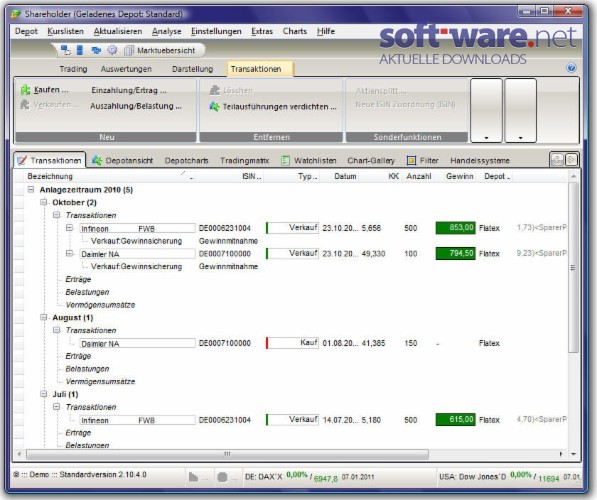This screenshot has width=597, height=500.
Task: Click the grey circle icon in status bar
Action: [222, 476]
